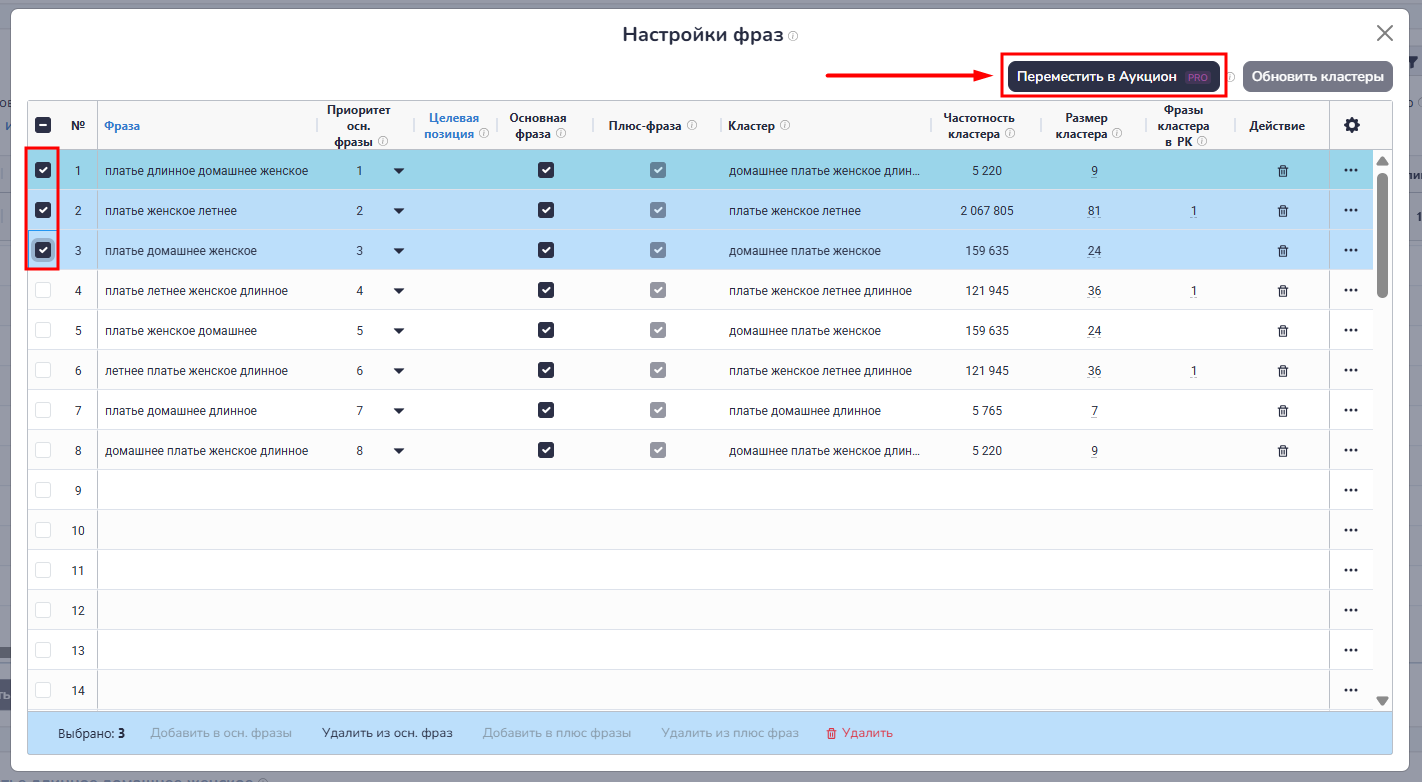Open three-dot menu for row 6
Image resolution: width=1422 pixels, height=782 pixels.
coord(1351,371)
